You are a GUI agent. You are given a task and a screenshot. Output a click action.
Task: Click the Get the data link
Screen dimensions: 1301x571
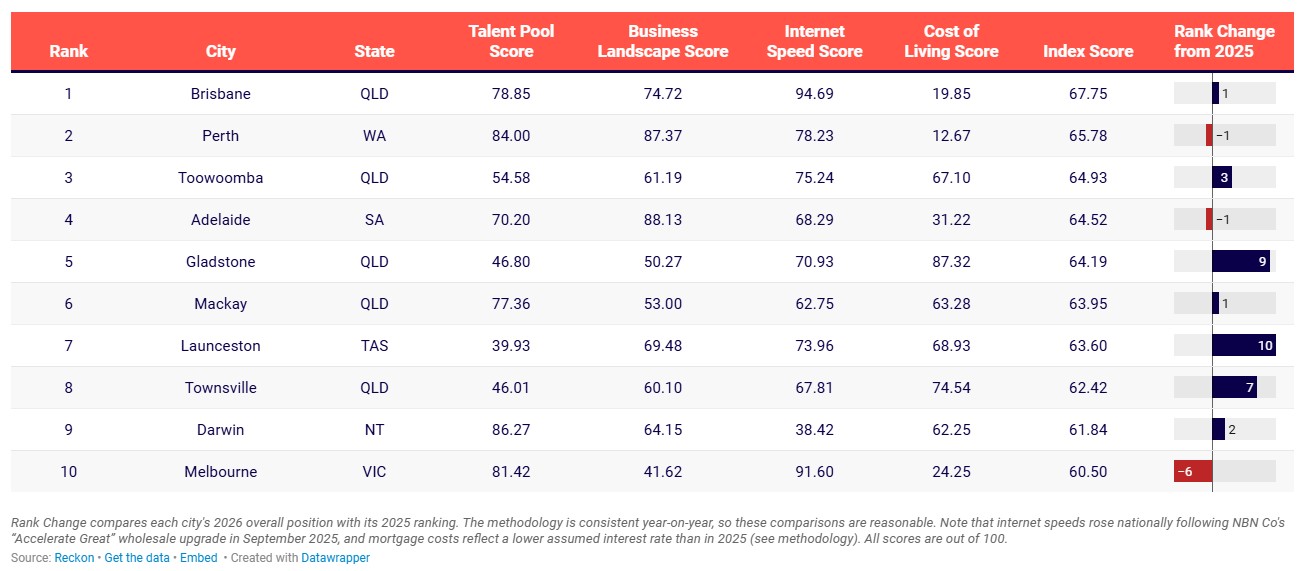[x=137, y=558]
